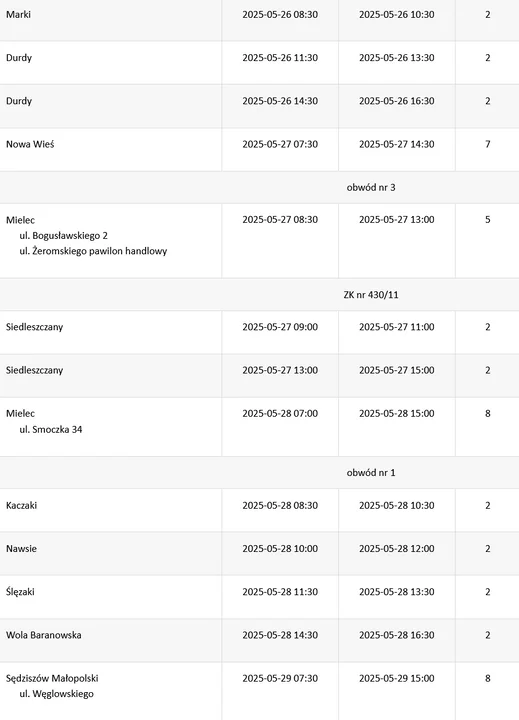Select the Wola Baranowska row
The height and width of the screenshot is (720, 519).
pos(260,640)
